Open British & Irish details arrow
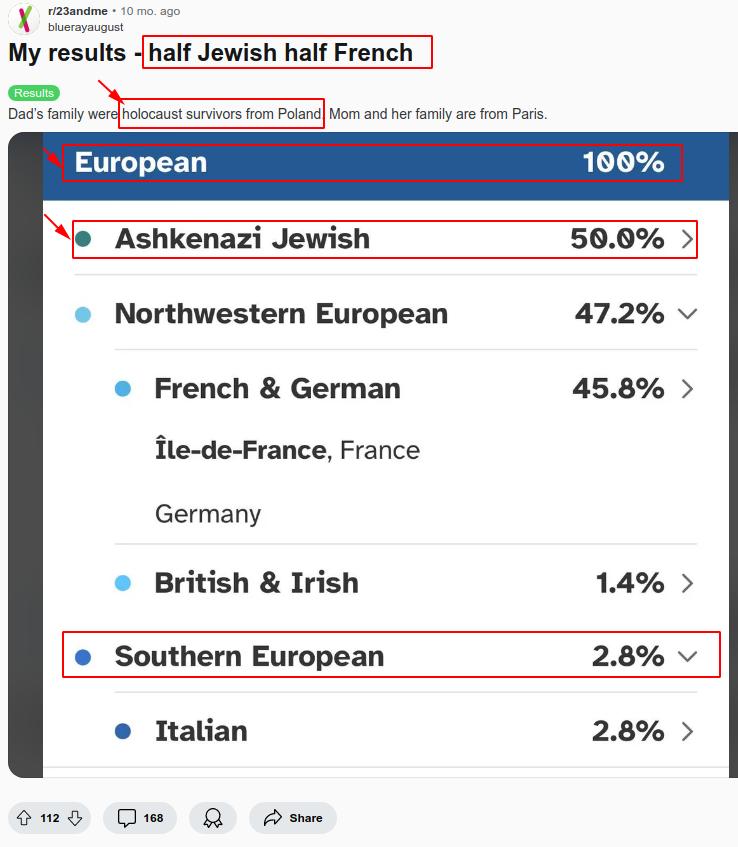738x847 pixels. [x=687, y=582]
